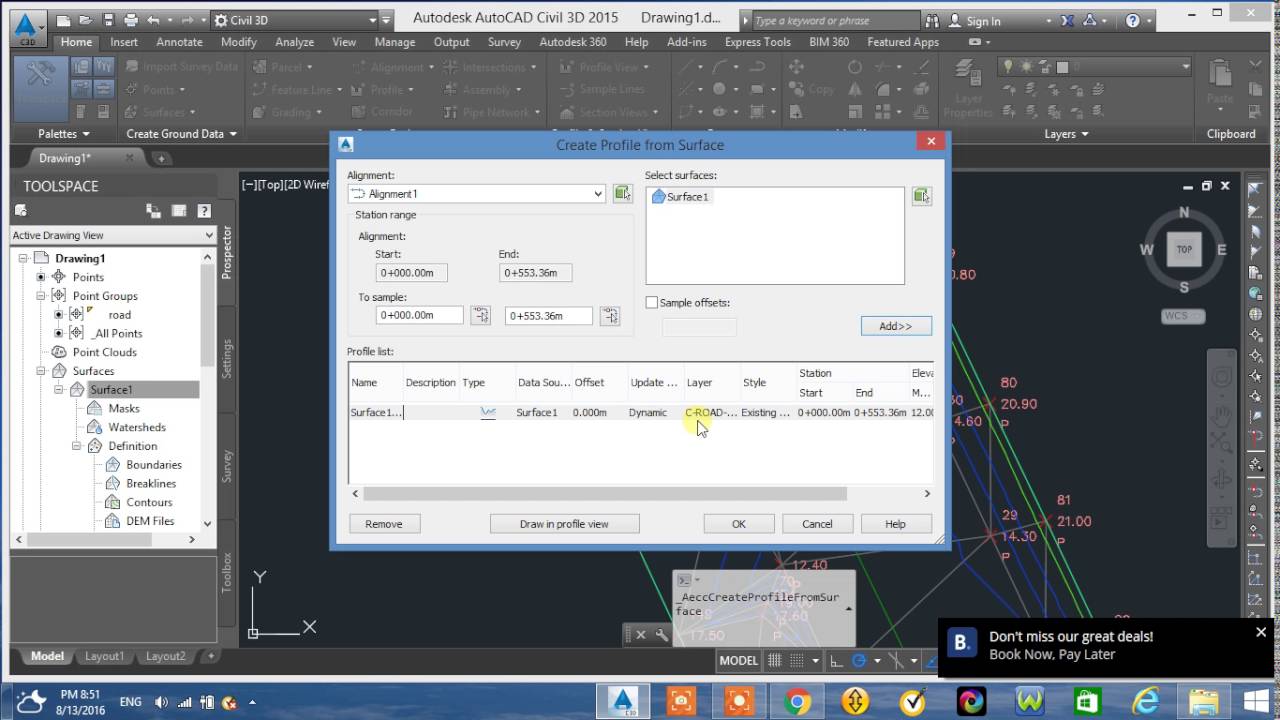The width and height of the screenshot is (1280, 720).
Task: Toggle ortho mode icon in status bar
Action: point(837,660)
